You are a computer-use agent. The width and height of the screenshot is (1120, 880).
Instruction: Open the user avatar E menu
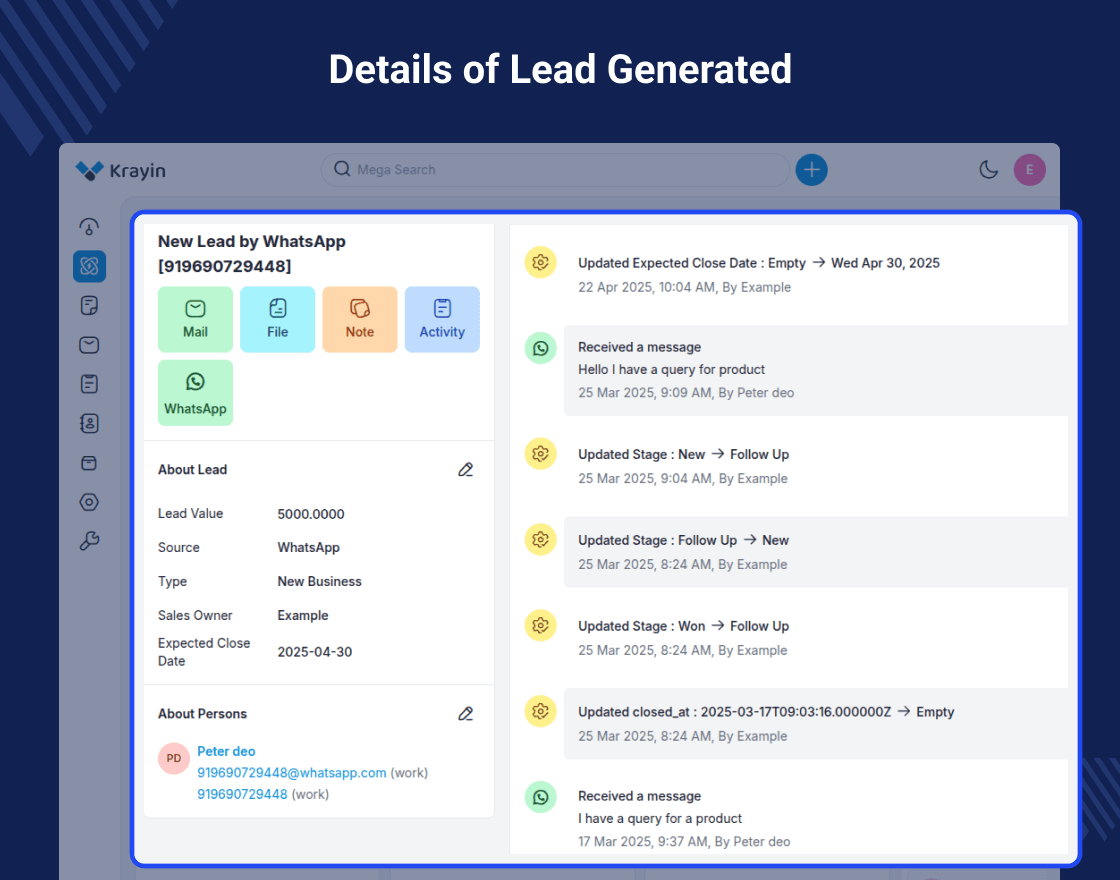(x=1029, y=170)
